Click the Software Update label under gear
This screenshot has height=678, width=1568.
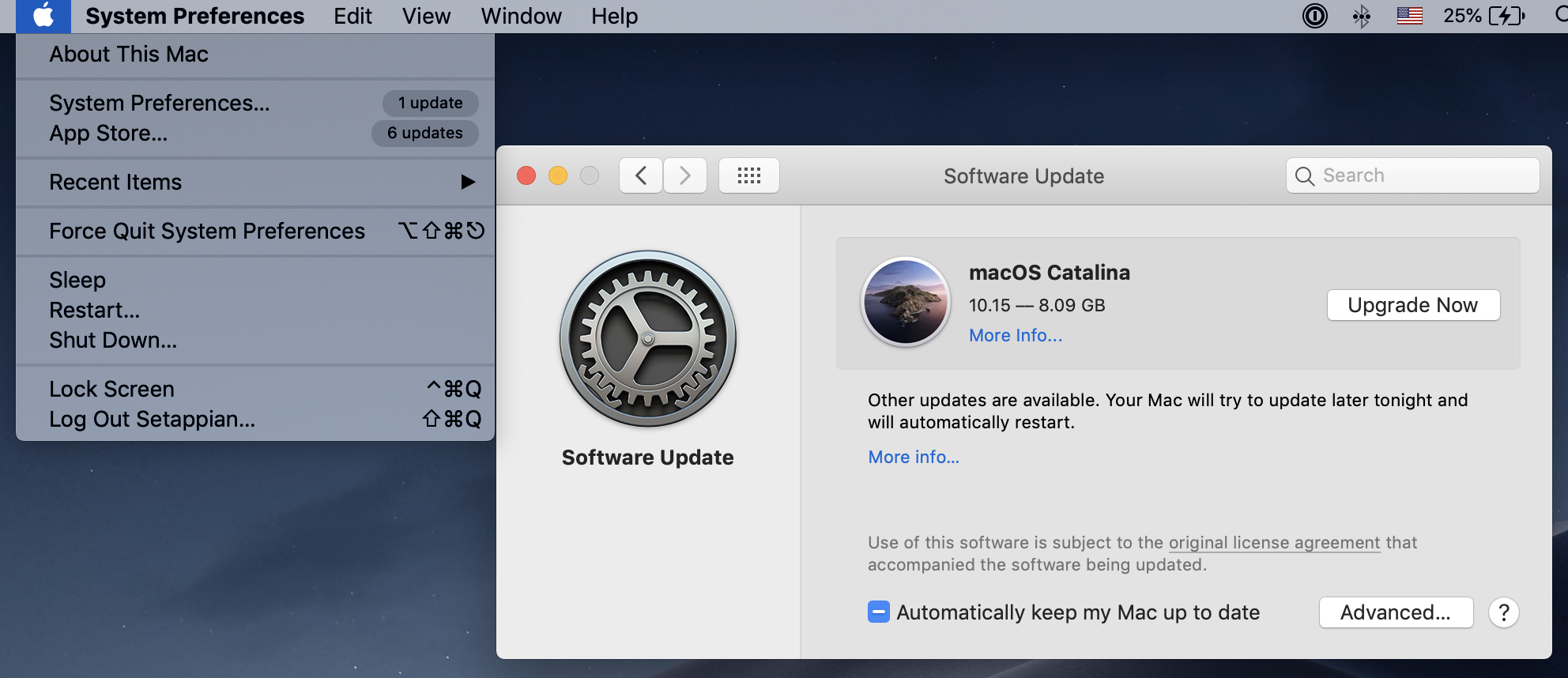648,458
